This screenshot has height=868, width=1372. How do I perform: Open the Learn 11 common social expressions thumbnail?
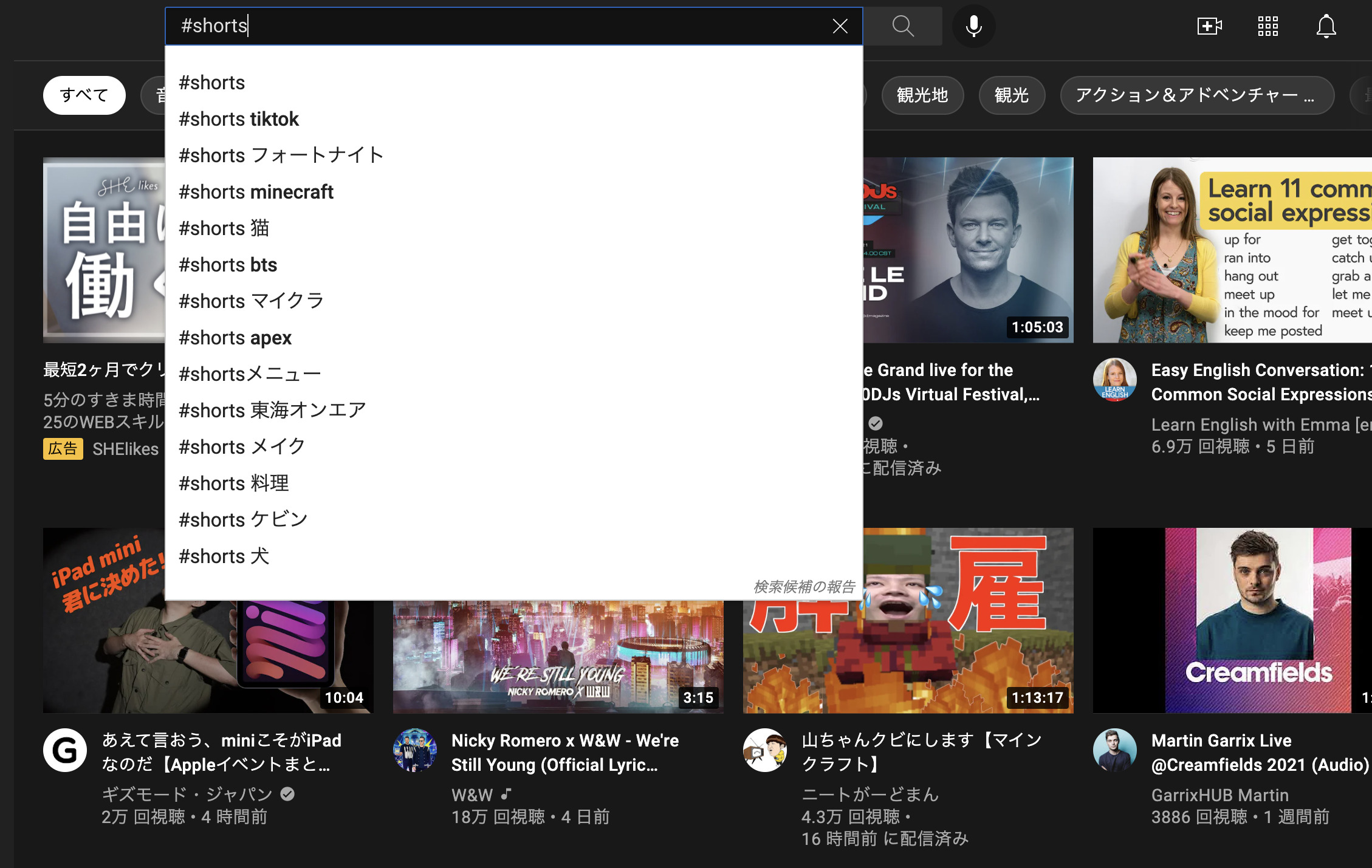pyautogui.click(x=1232, y=250)
